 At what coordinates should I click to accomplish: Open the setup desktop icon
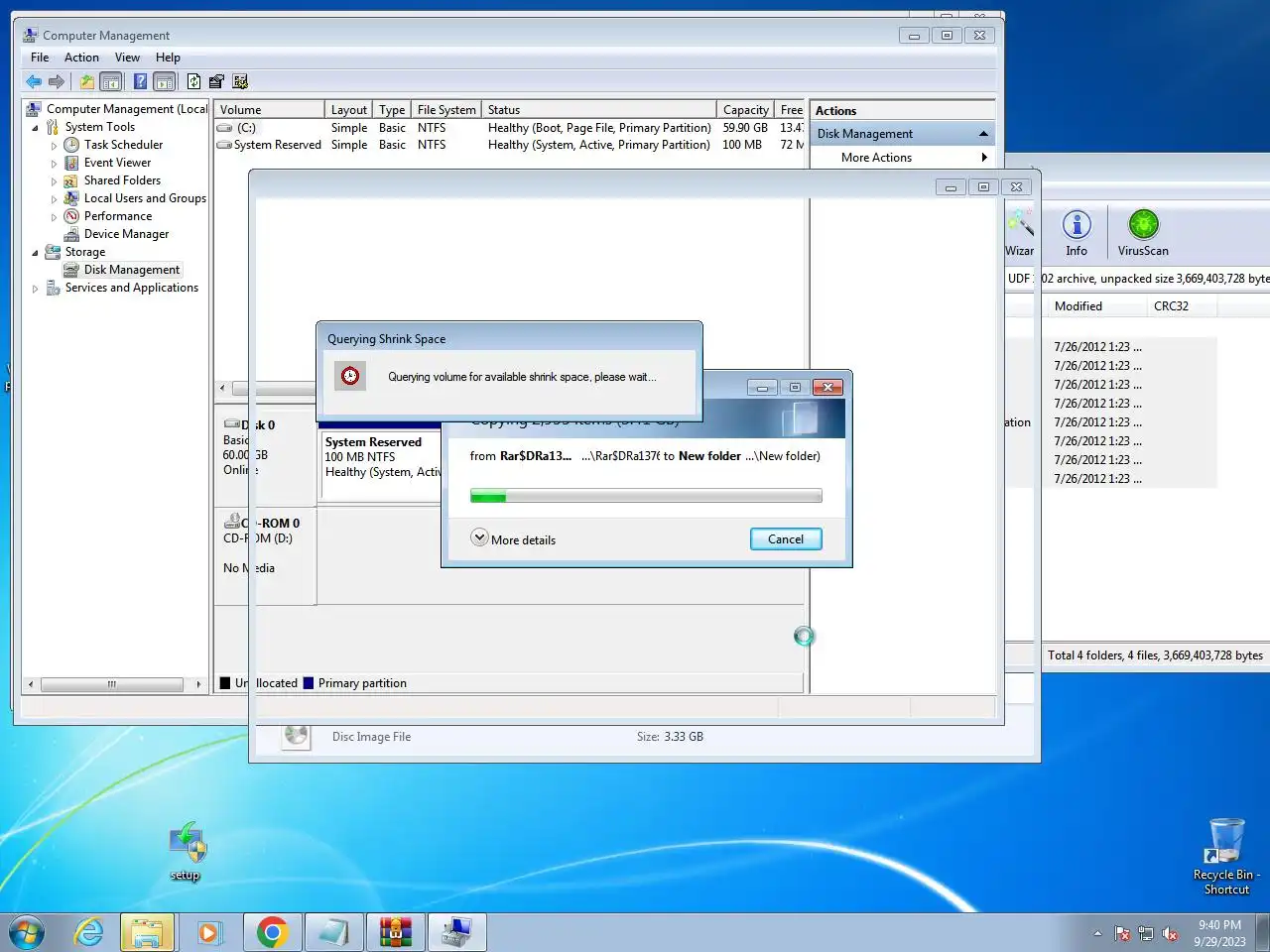point(186,851)
